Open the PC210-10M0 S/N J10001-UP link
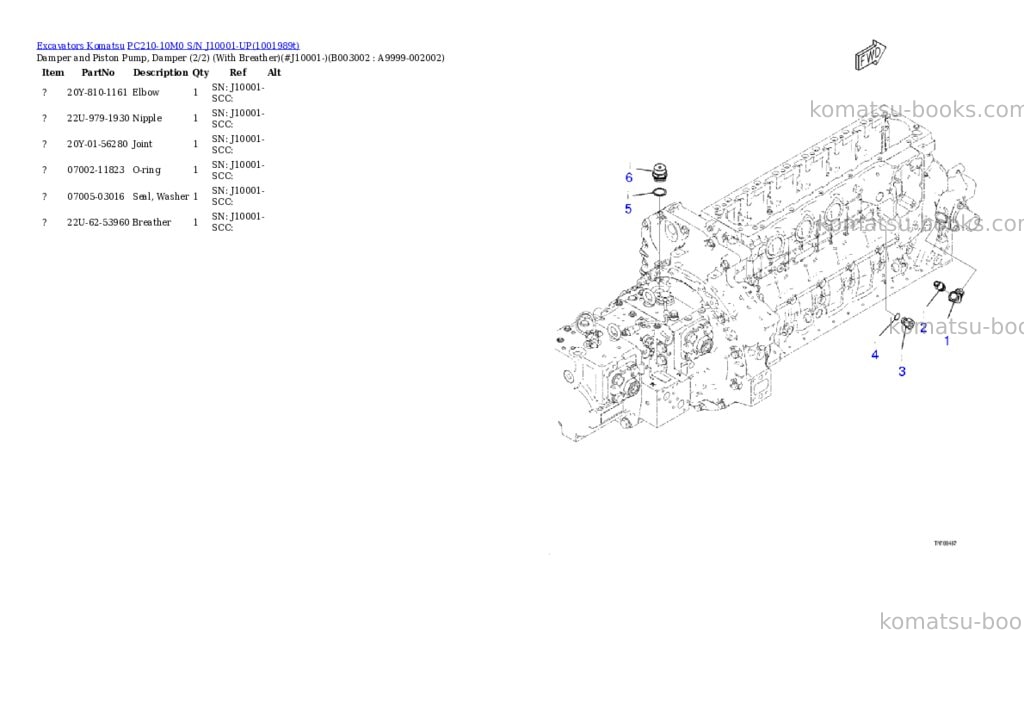This screenshot has height=725, width=1024. coord(213,46)
